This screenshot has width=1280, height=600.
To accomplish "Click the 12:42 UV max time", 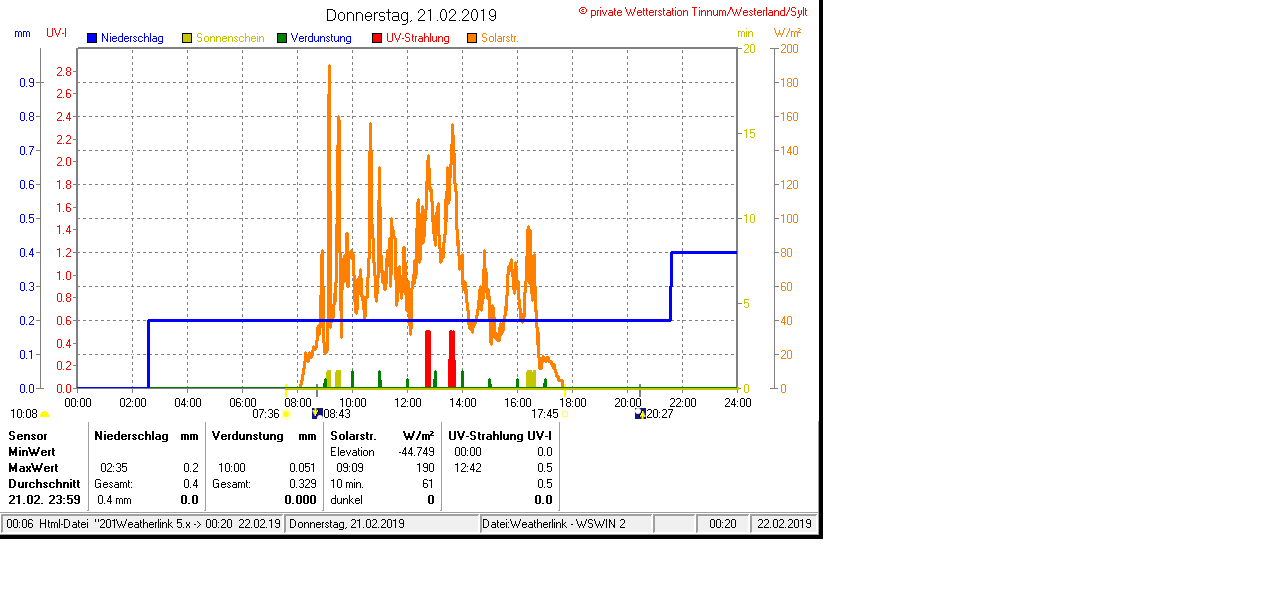I will [x=467, y=468].
